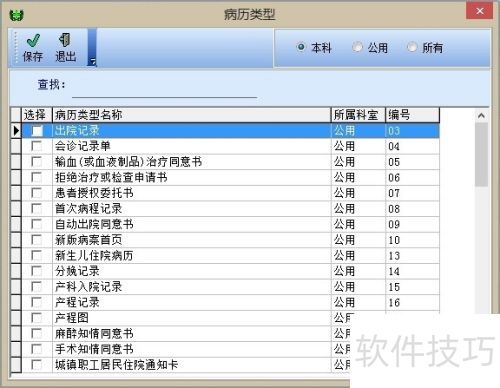Select the row 麻醉知情同意书
500x388 pixels.
(186, 333)
